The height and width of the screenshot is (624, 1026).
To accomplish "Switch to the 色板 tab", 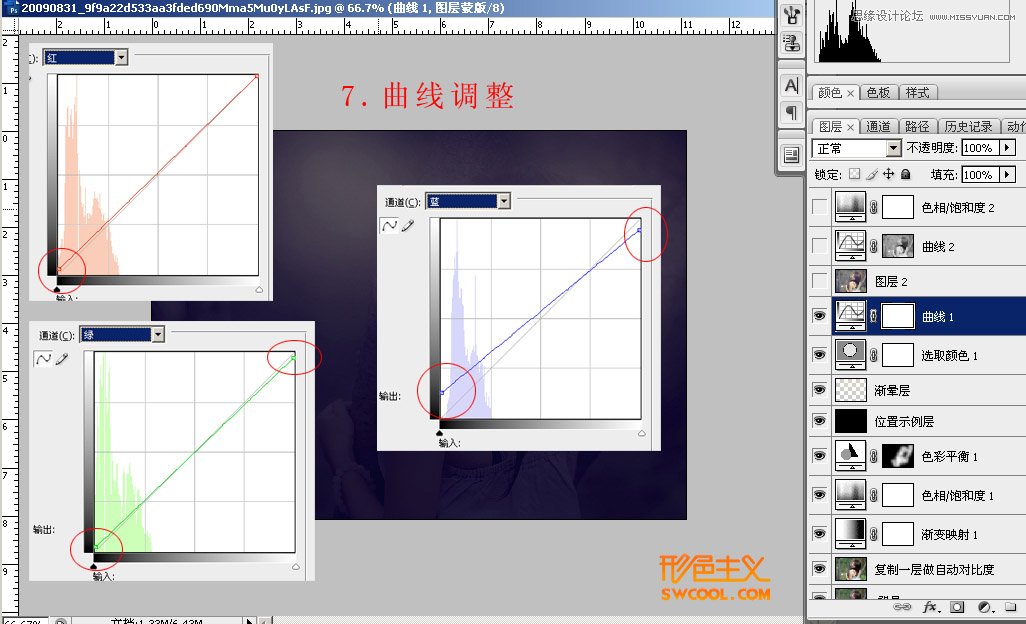I will pos(878,93).
